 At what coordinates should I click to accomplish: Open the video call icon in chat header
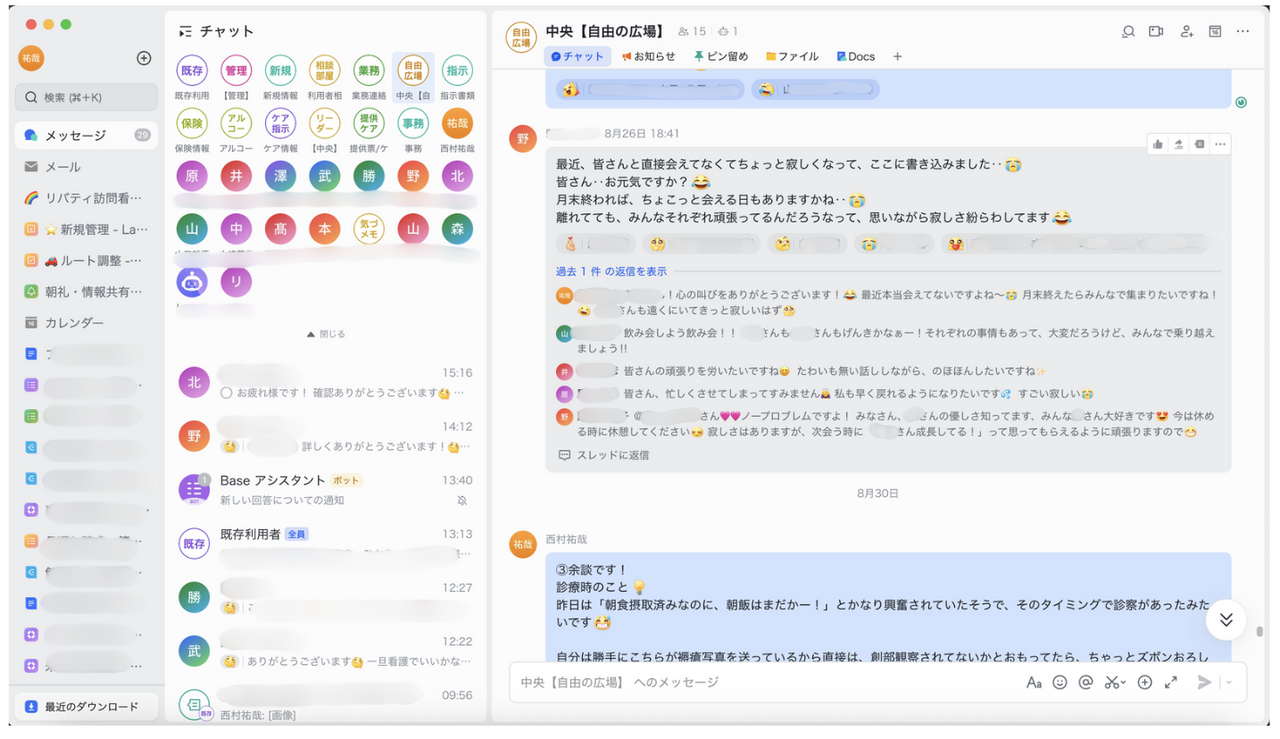tap(1156, 31)
